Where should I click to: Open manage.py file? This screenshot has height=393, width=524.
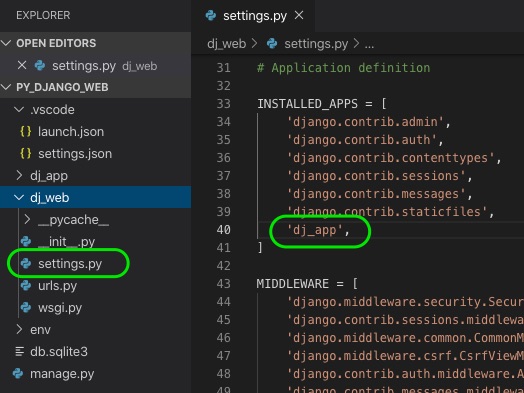click(62, 374)
